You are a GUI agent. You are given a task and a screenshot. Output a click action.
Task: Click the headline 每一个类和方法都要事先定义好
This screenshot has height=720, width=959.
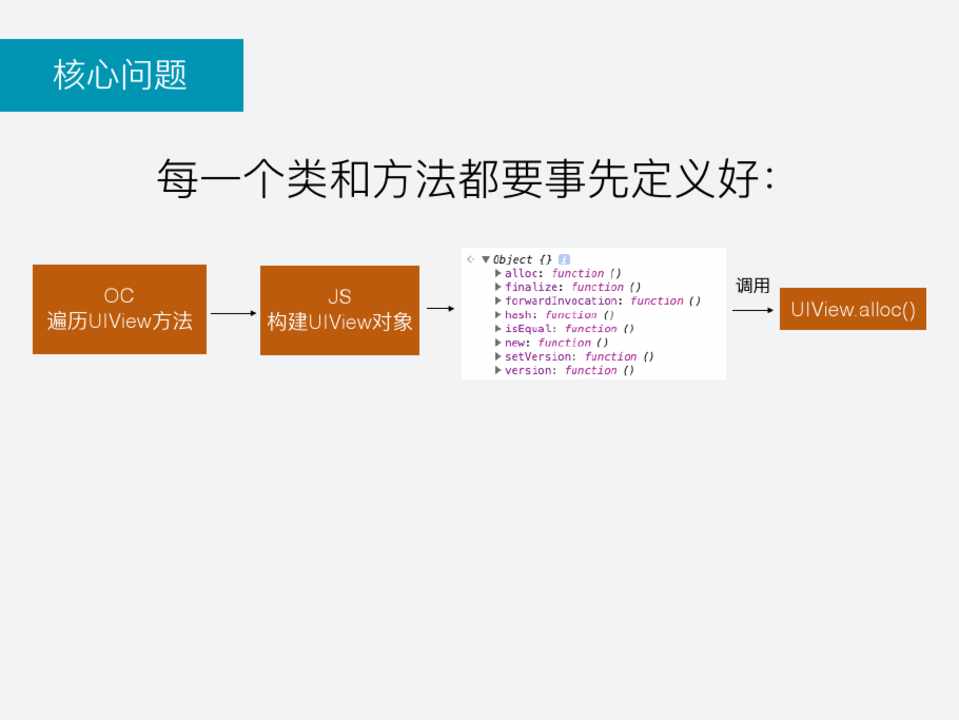[465, 180]
